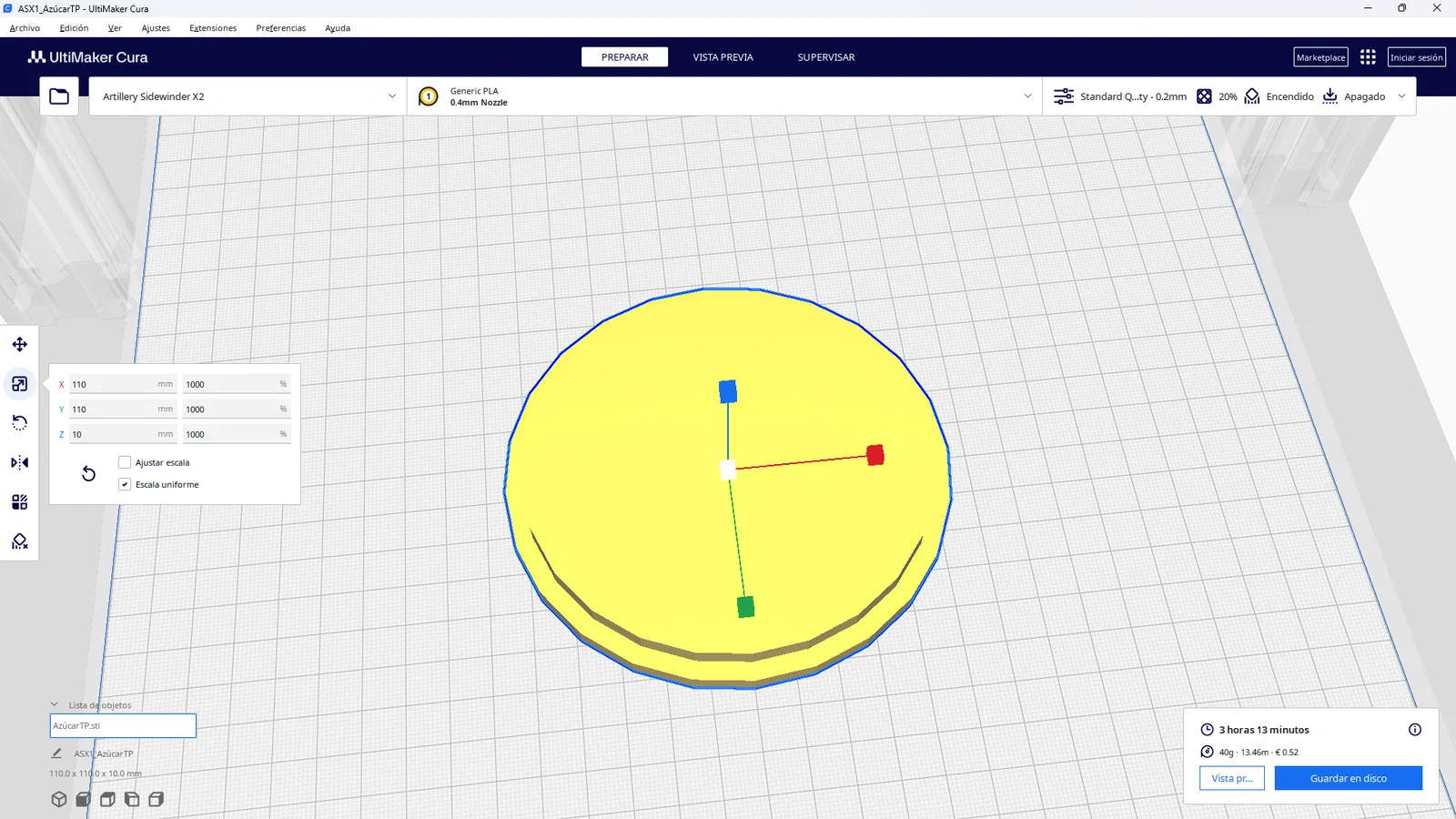Open the Ayuda menu
This screenshot has height=819, width=1456.
[338, 28]
